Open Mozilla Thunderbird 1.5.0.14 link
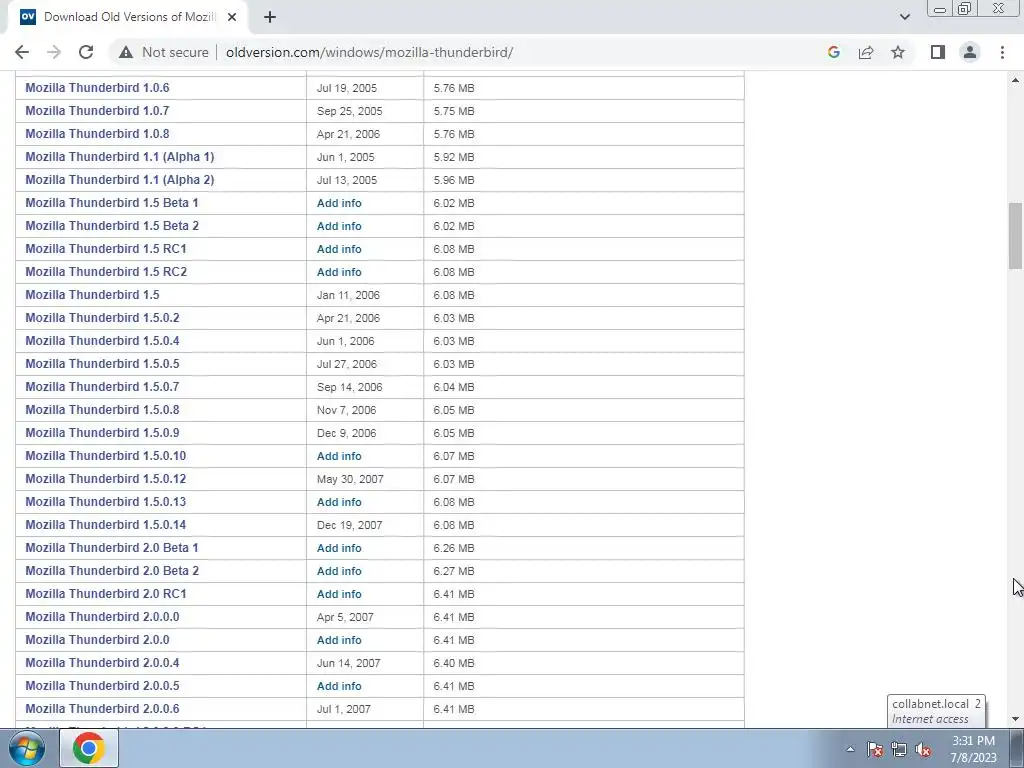The height and width of the screenshot is (768, 1024). [x=106, y=524]
